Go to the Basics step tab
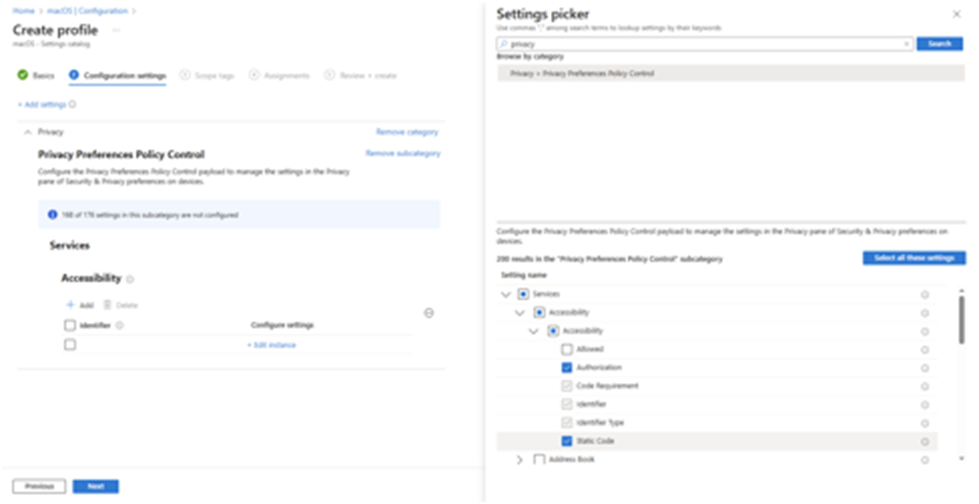Viewport: 979px width, 504px height. 37,75
